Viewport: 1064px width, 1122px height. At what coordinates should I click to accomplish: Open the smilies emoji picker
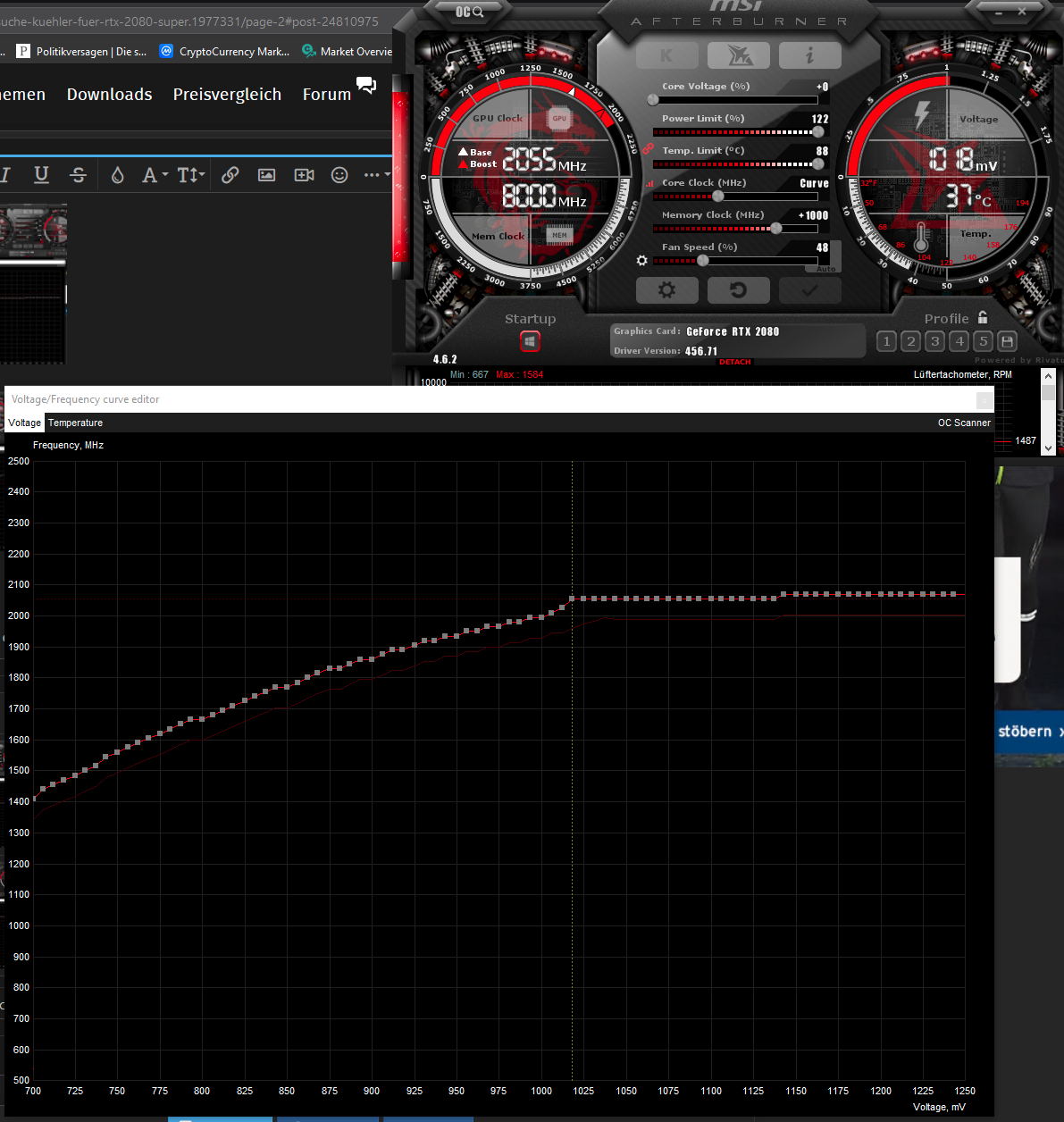339,175
